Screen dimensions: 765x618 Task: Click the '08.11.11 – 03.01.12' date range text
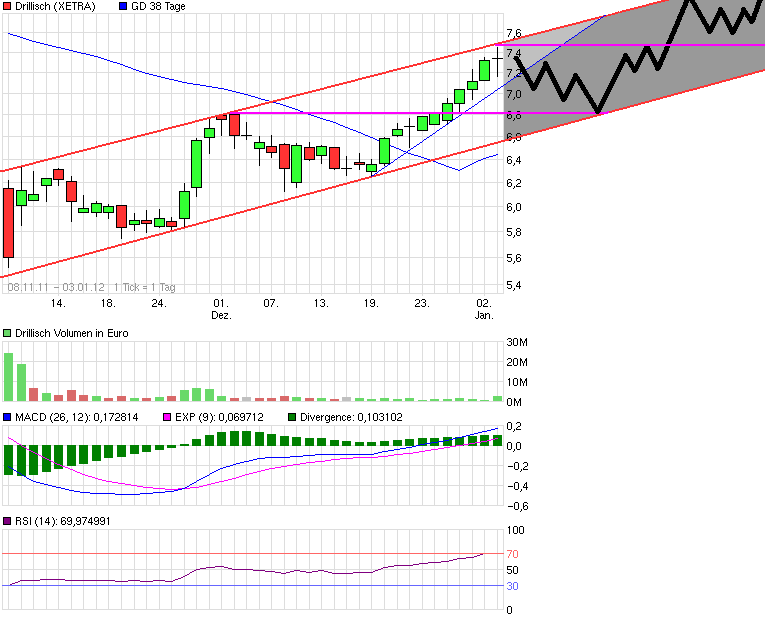(56, 287)
